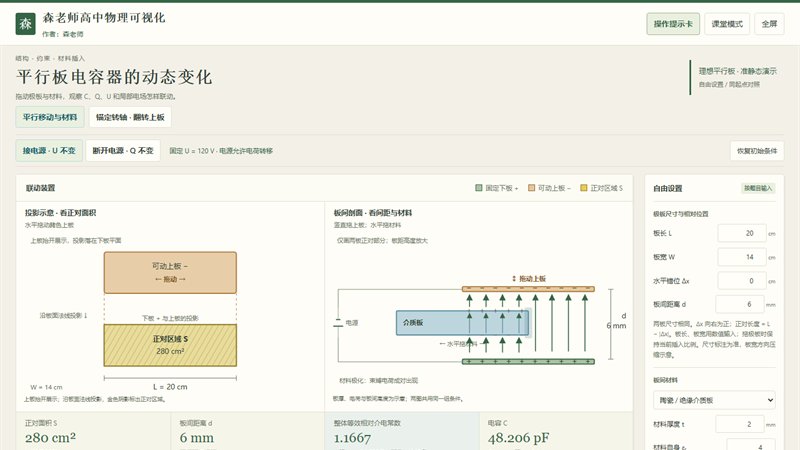This screenshot has width=800, height=450.
Task: Click the green 森 logo icon
Action: pyautogui.click(x=26, y=24)
